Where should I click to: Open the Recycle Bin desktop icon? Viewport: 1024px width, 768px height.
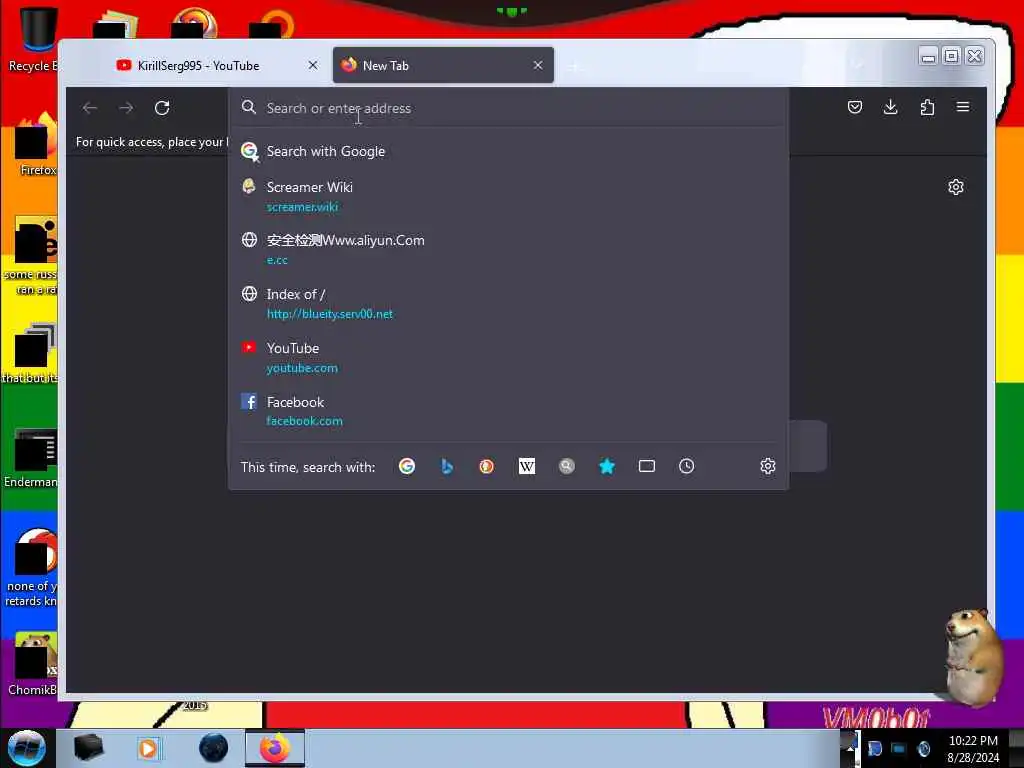[35, 40]
